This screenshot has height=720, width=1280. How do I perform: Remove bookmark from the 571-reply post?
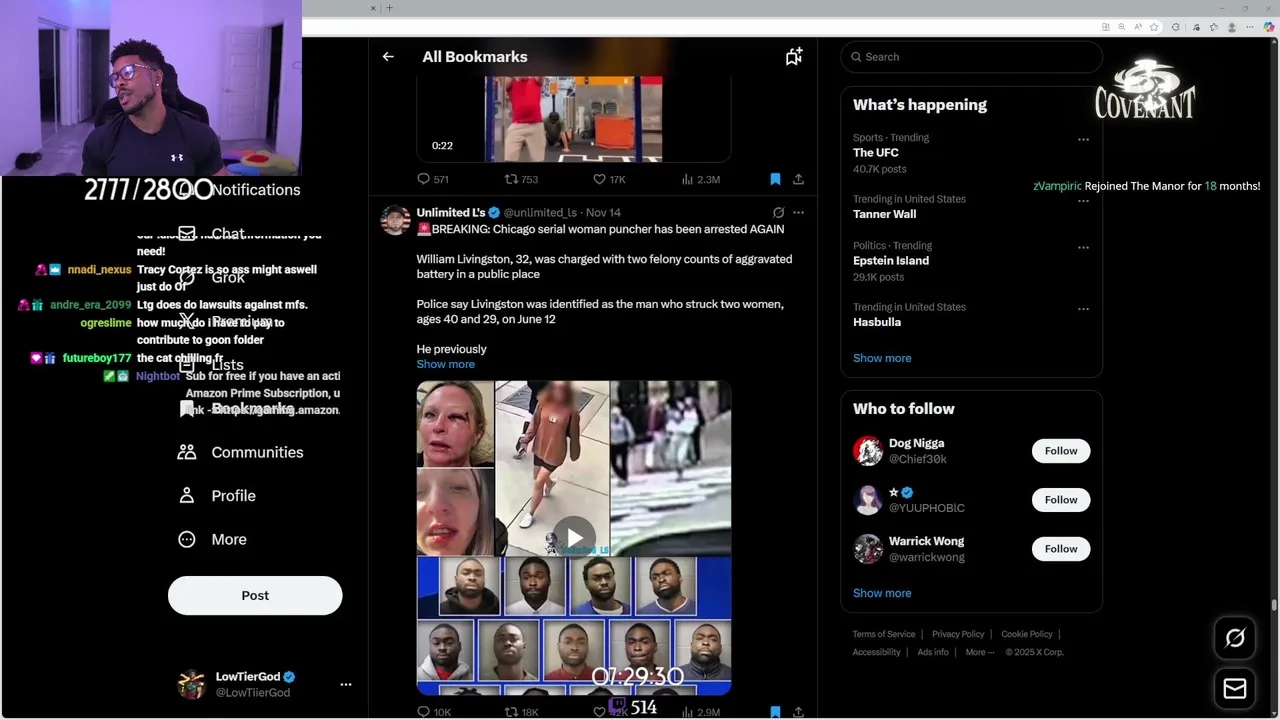point(775,179)
